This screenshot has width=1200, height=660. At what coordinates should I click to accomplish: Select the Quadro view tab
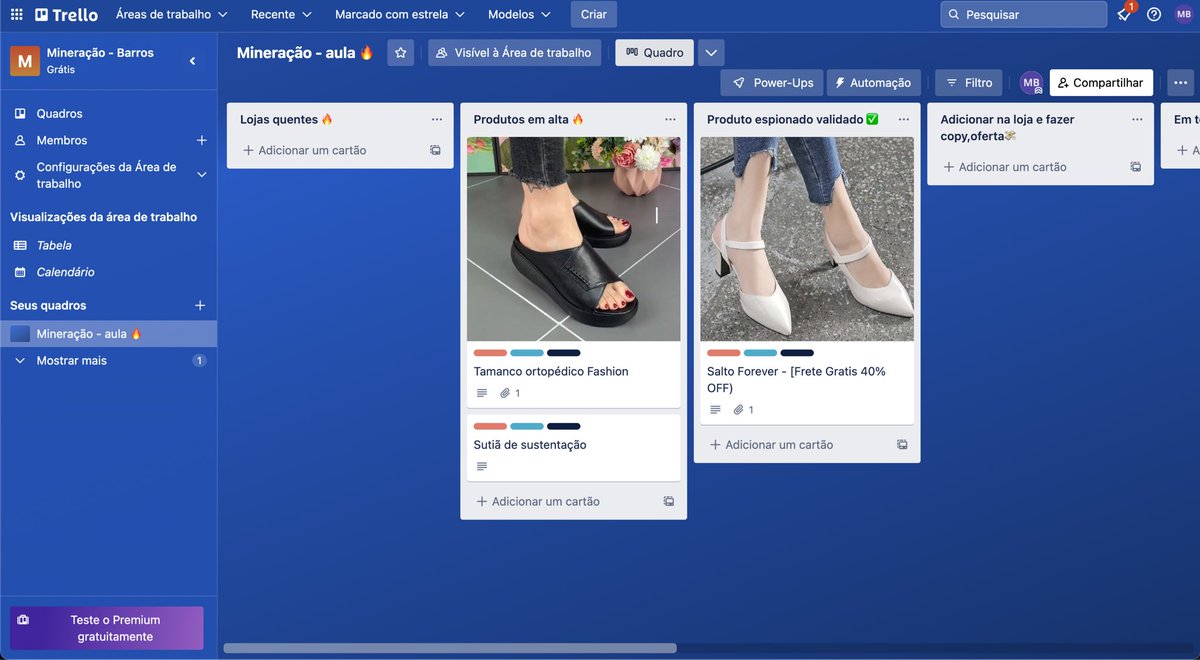coord(655,53)
